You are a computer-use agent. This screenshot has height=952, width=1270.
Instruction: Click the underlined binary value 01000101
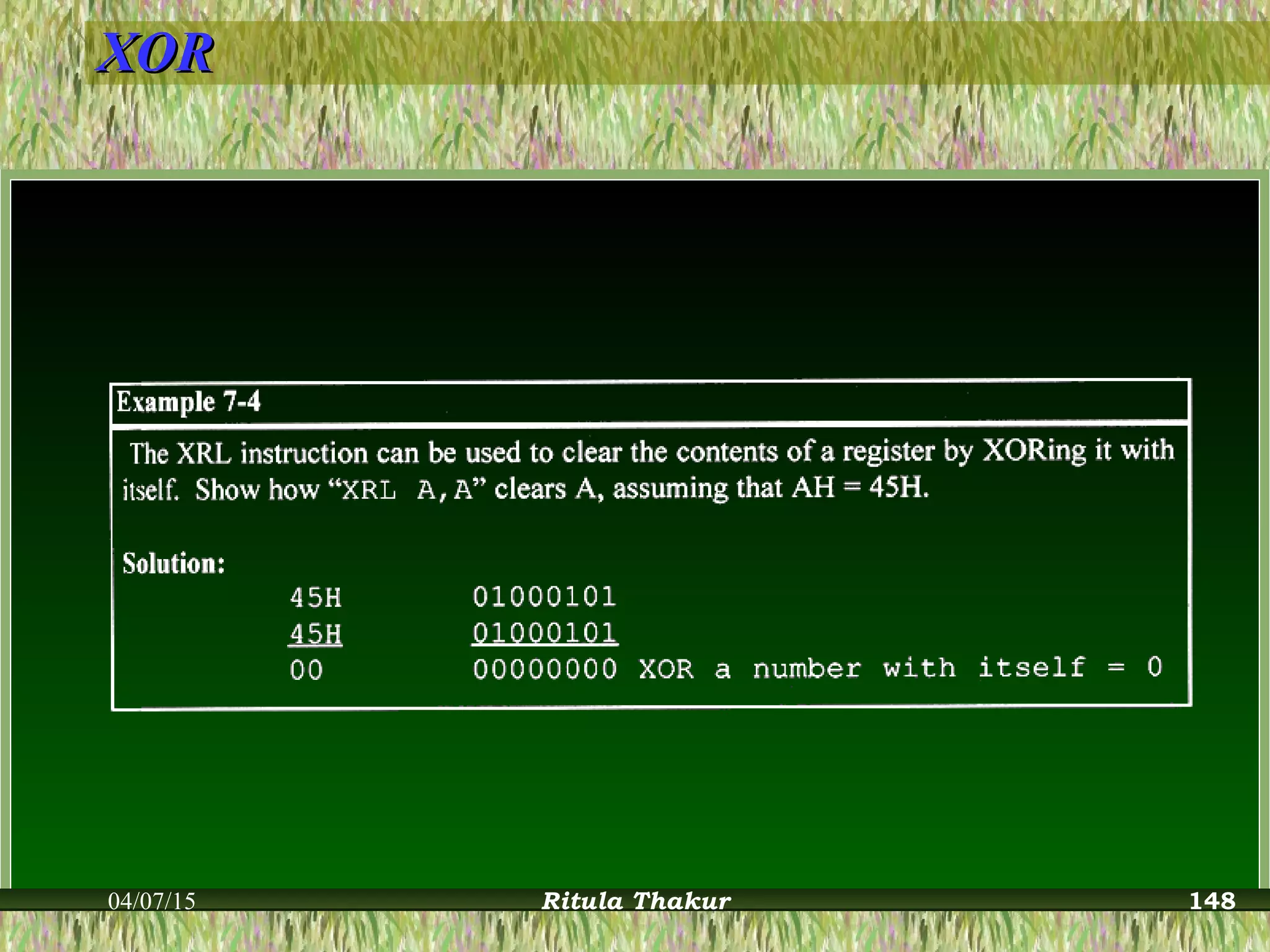[544, 633]
